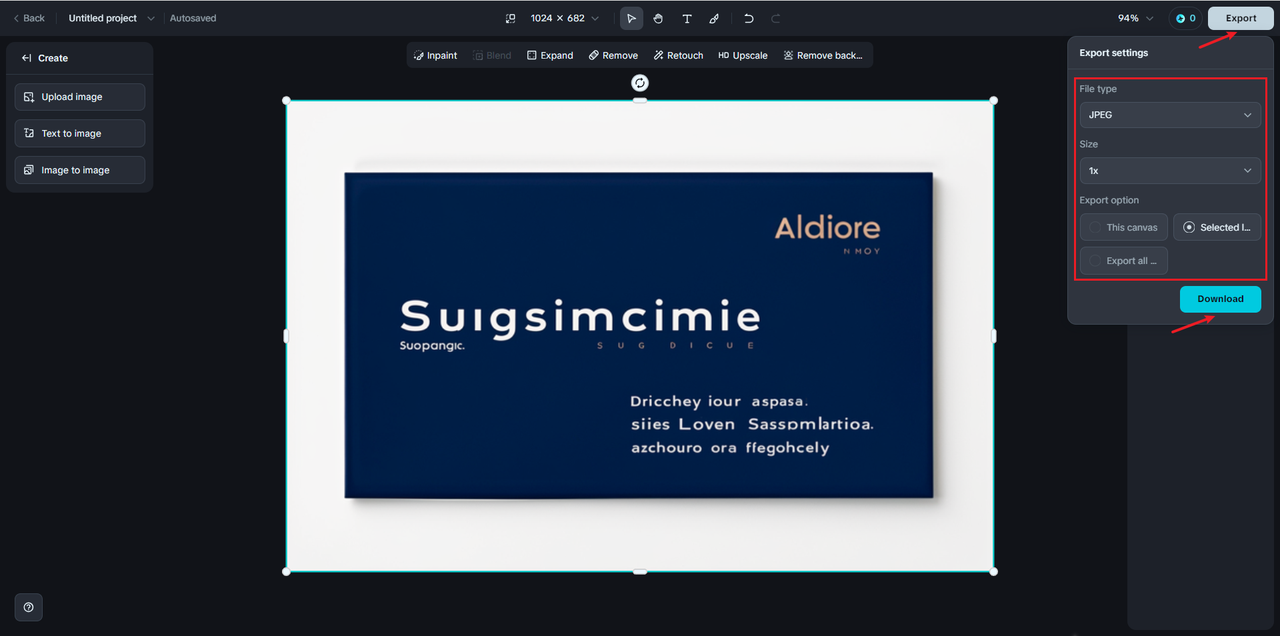The image size is (1280, 636).
Task: Go back using the Back arrow
Action: (29, 18)
